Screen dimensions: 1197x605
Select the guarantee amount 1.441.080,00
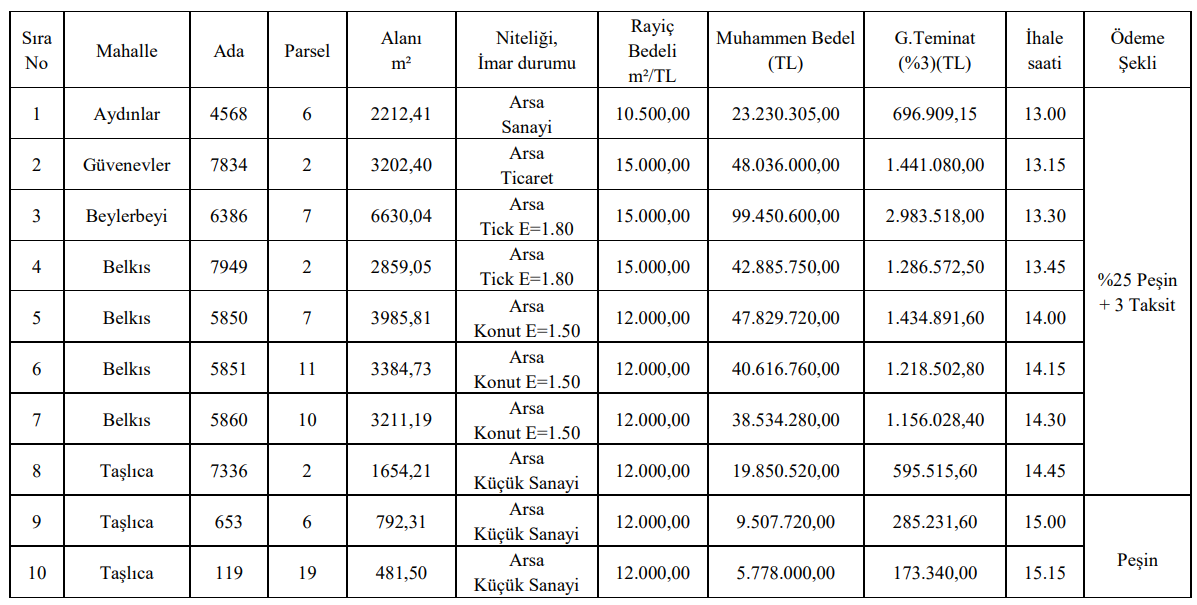tap(935, 165)
